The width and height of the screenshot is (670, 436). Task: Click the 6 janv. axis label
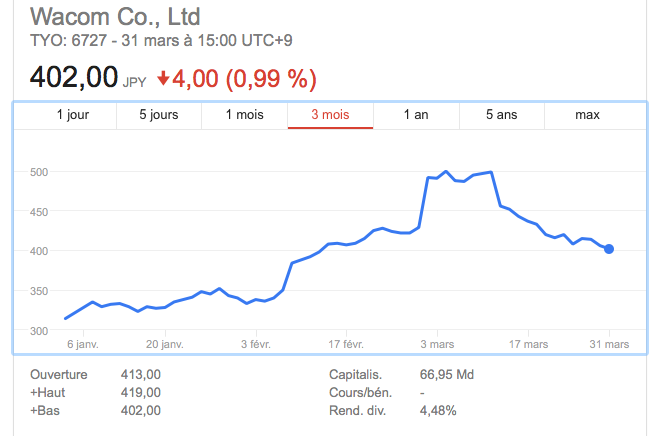click(83, 344)
